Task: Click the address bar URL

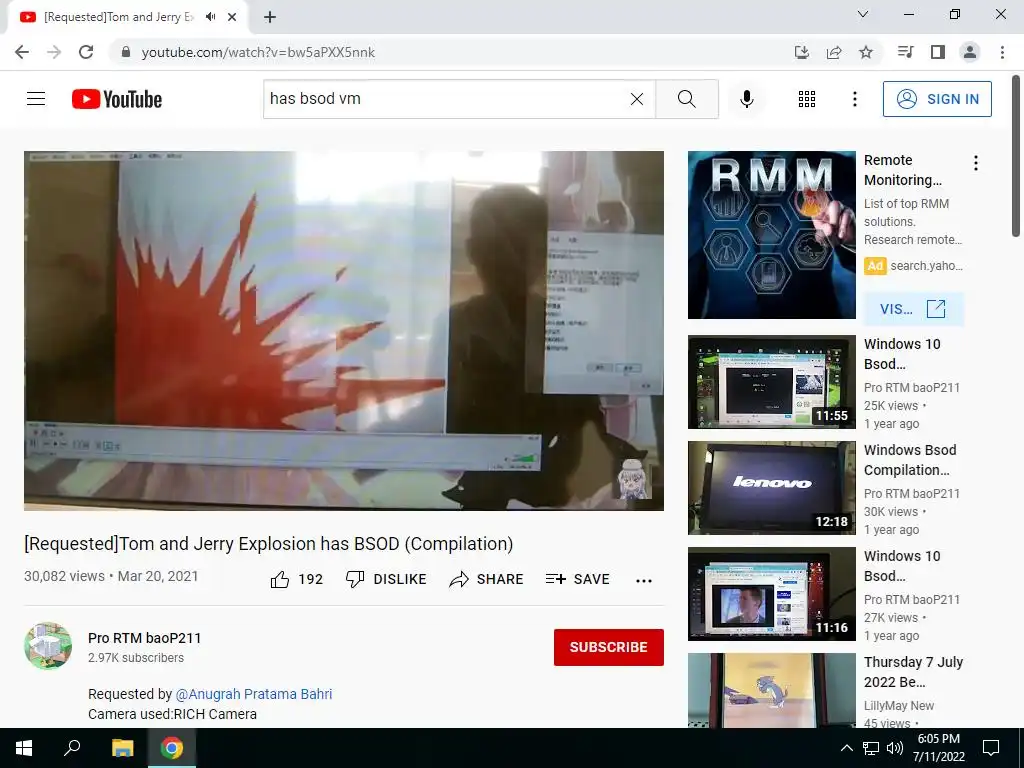Action: coord(258,52)
